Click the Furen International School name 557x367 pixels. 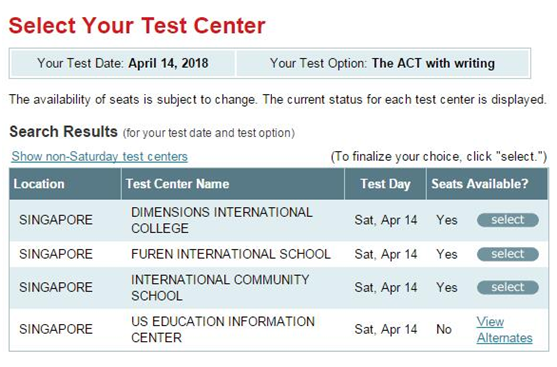[231, 254]
